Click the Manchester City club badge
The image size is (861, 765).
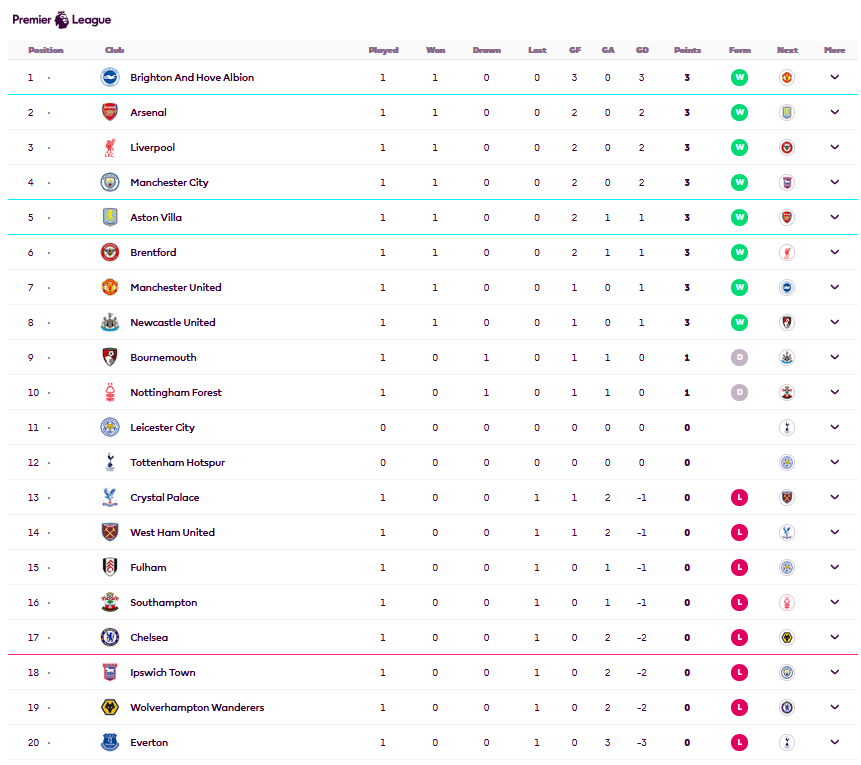pyautogui.click(x=110, y=182)
